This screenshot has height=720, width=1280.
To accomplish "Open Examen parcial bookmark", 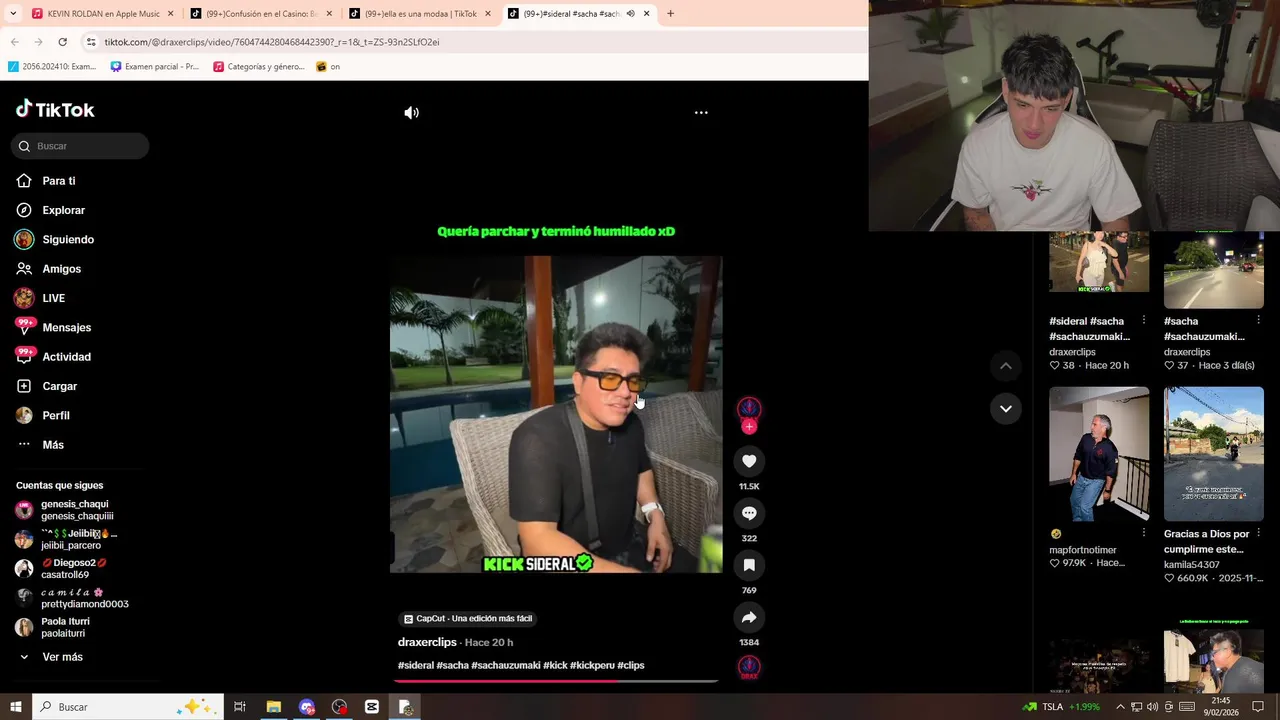I will pos(155,67).
